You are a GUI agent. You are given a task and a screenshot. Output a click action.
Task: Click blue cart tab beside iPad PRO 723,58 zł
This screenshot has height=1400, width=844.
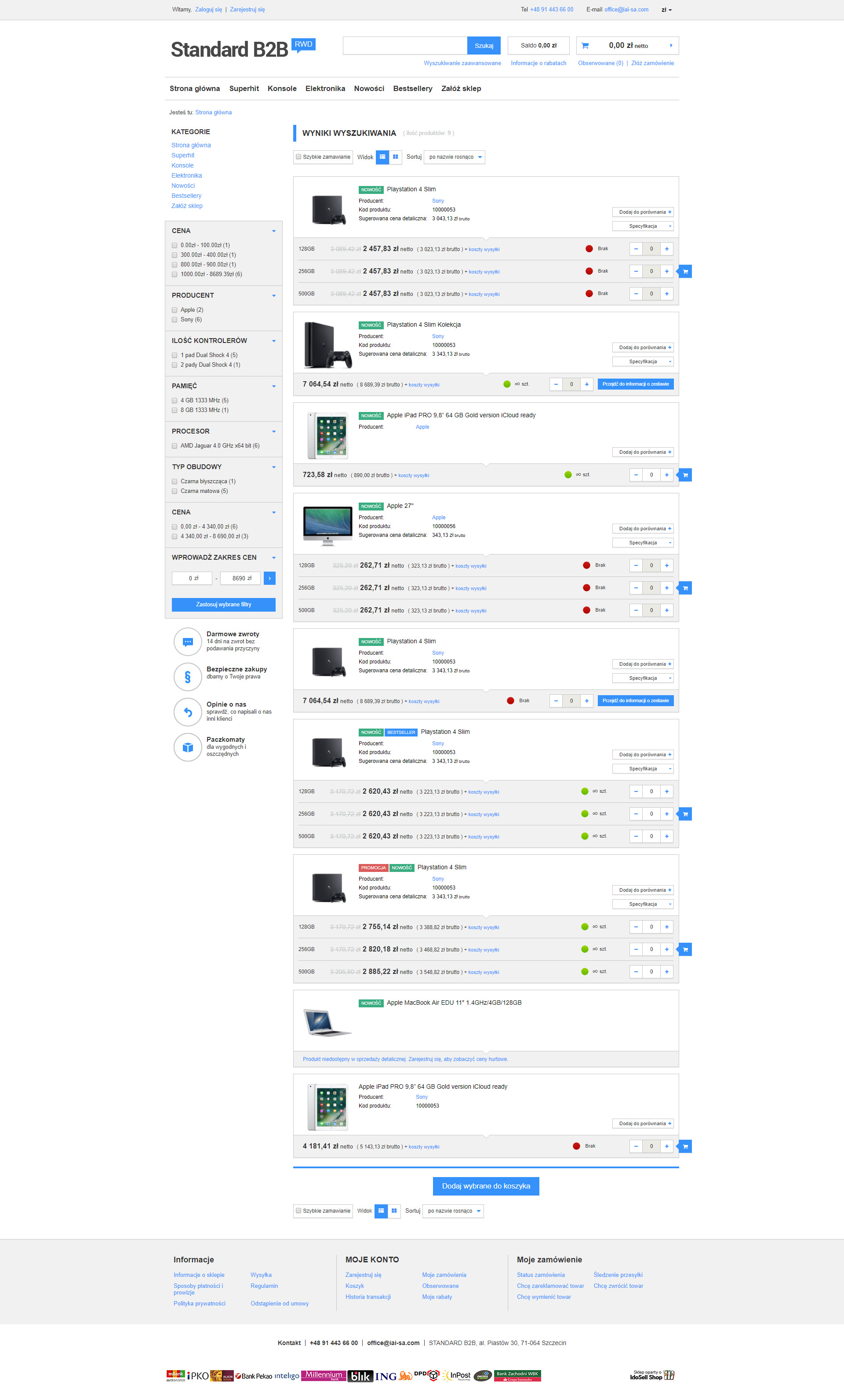pyautogui.click(x=685, y=475)
